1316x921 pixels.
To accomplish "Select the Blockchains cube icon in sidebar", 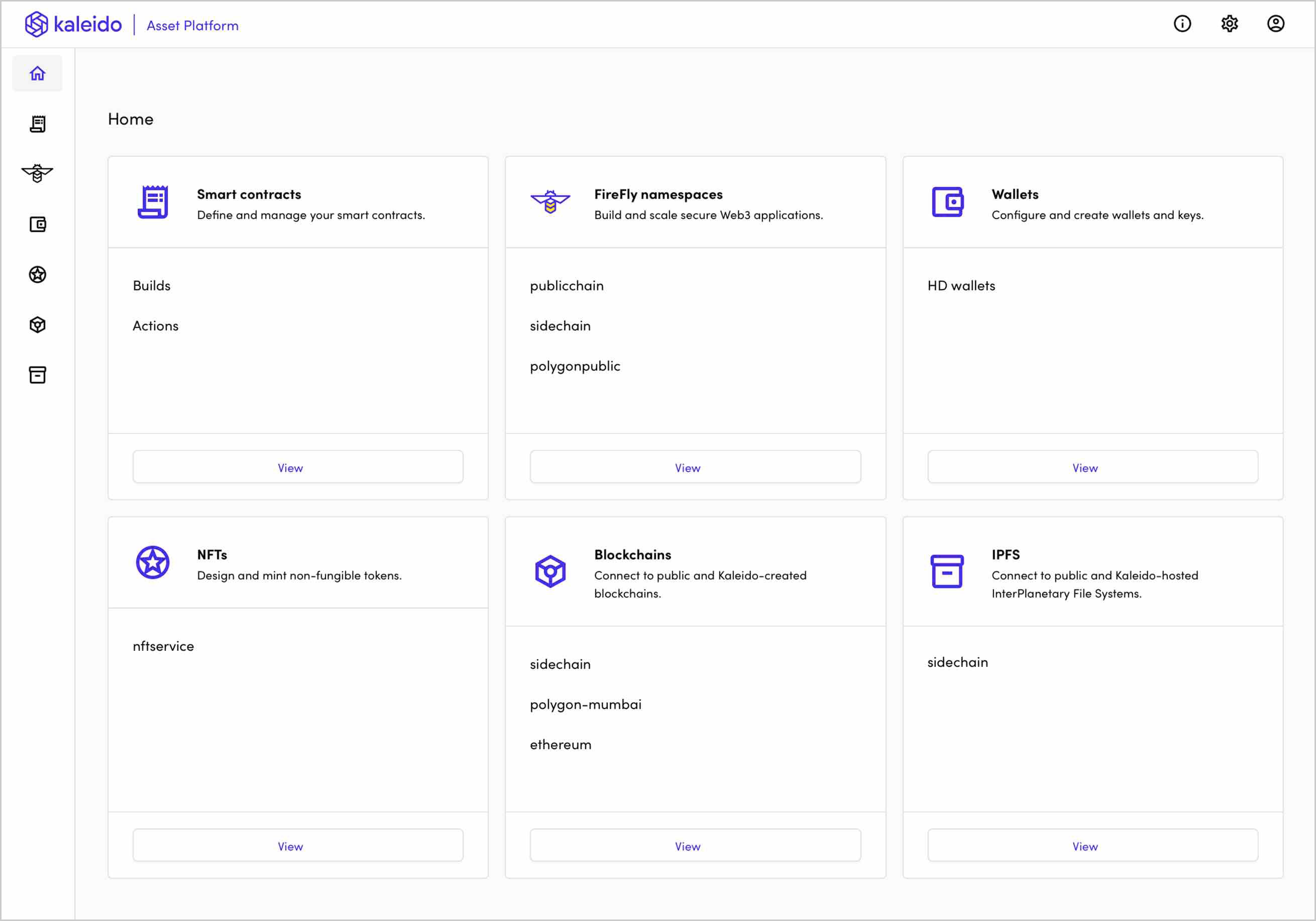I will point(37,324).
